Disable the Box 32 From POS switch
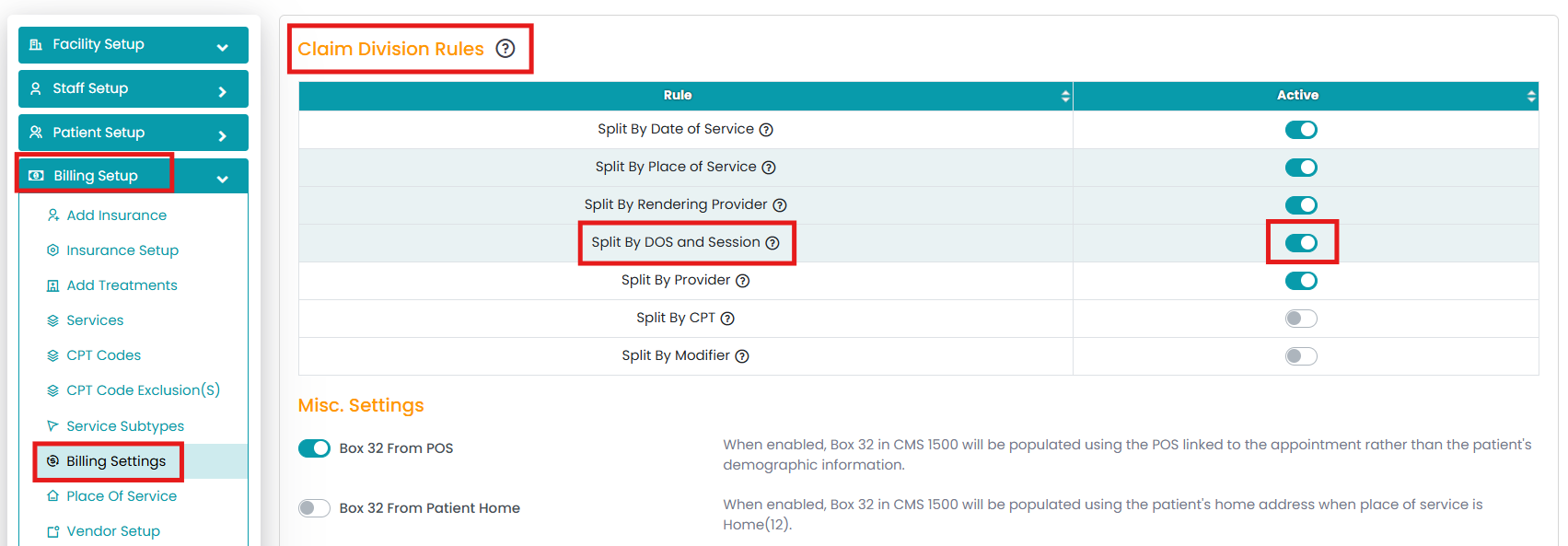Viewport: 1568px width, 546px height. coord(314,448)
